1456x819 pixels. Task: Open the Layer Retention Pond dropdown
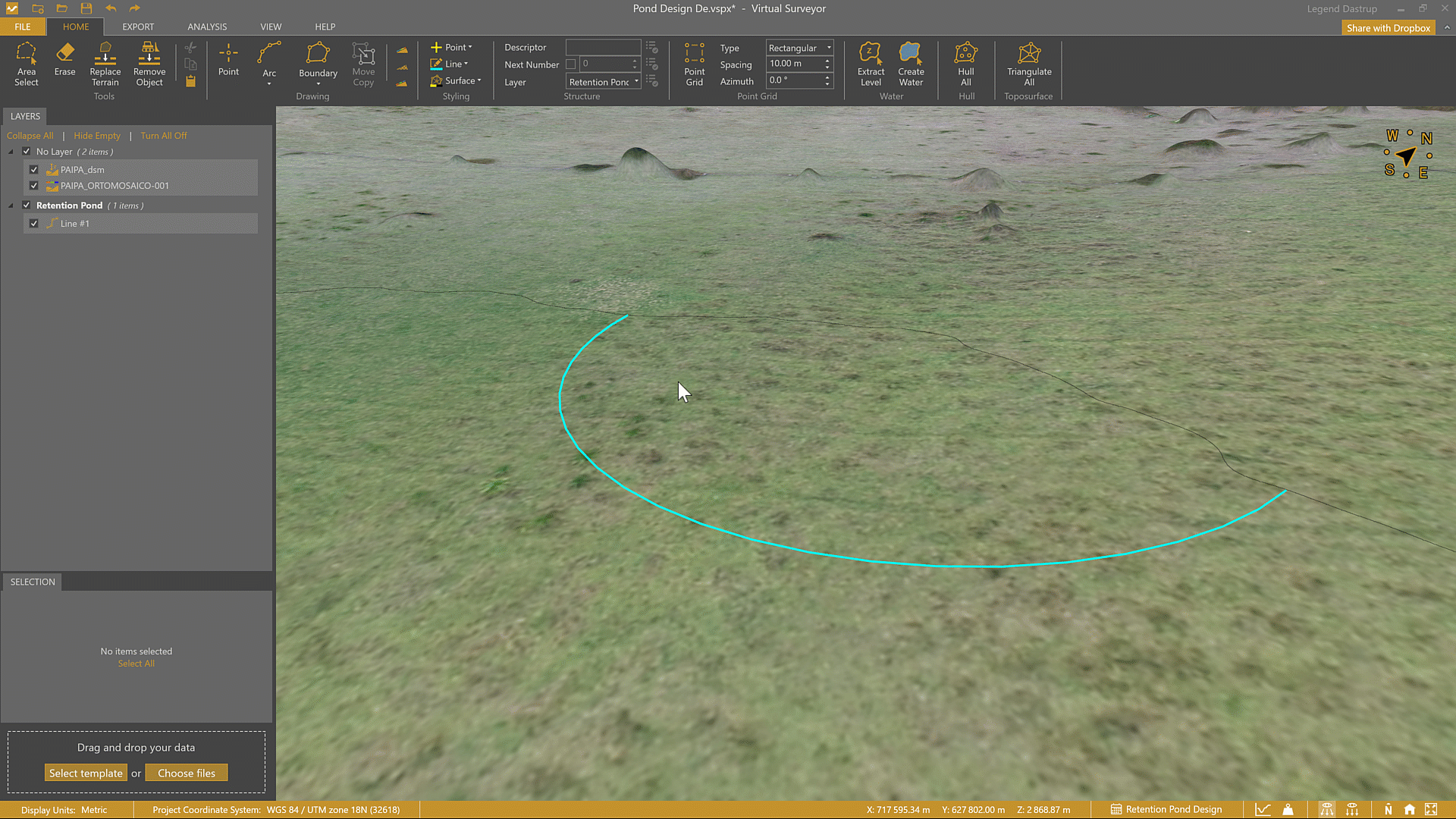[x=604, y=82]
